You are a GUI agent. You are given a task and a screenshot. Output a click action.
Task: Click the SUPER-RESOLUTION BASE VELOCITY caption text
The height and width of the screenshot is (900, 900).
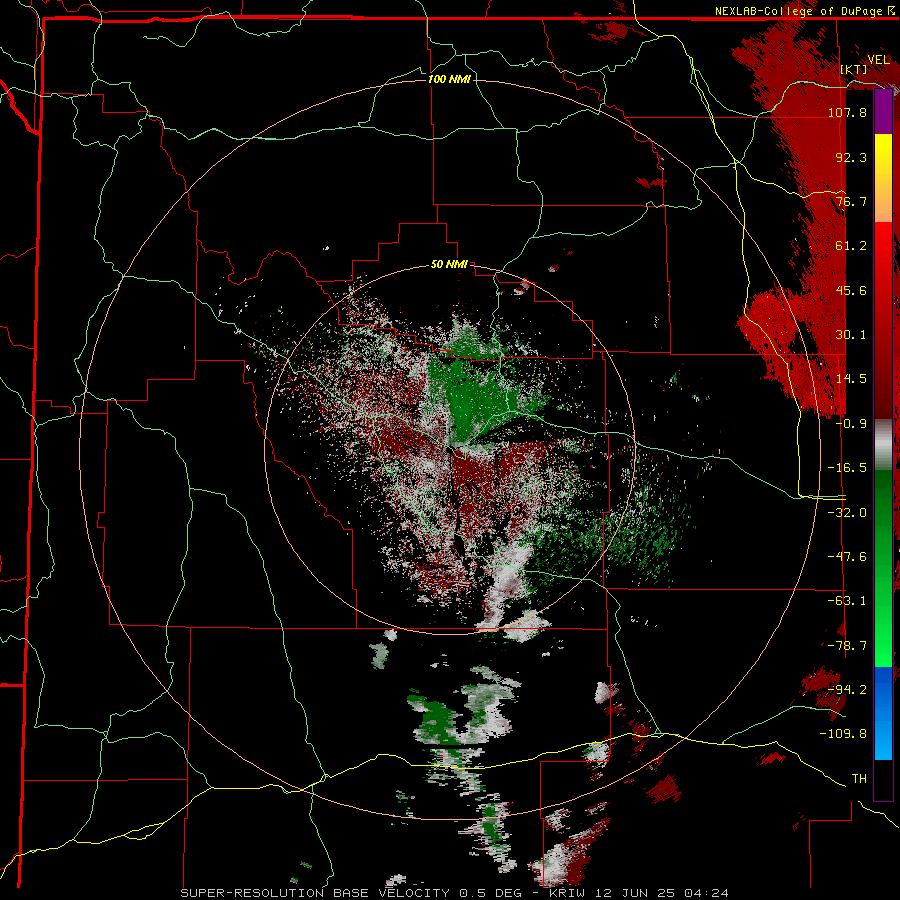(317, 893)
